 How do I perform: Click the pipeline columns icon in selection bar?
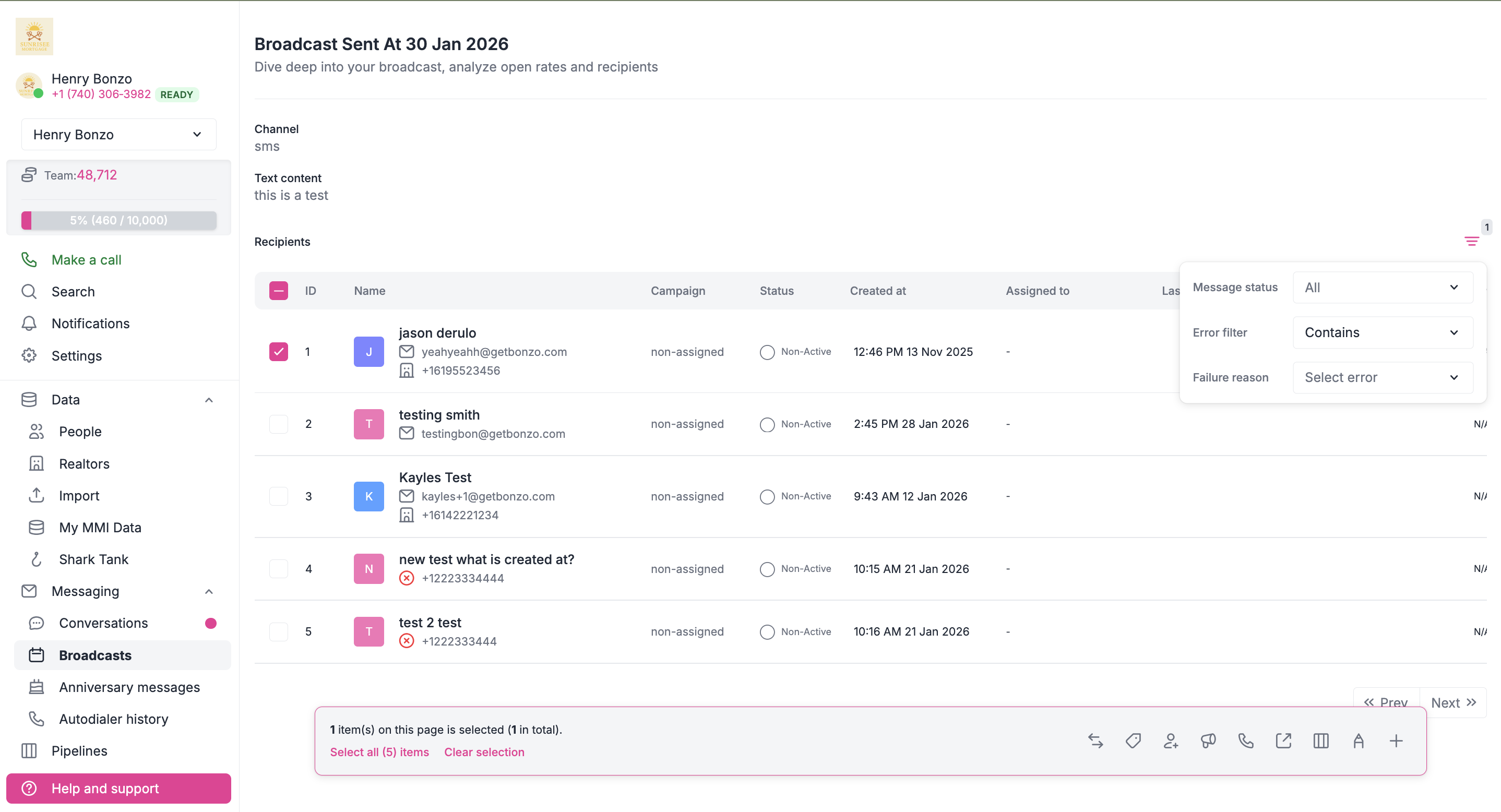pos(1321,741)
